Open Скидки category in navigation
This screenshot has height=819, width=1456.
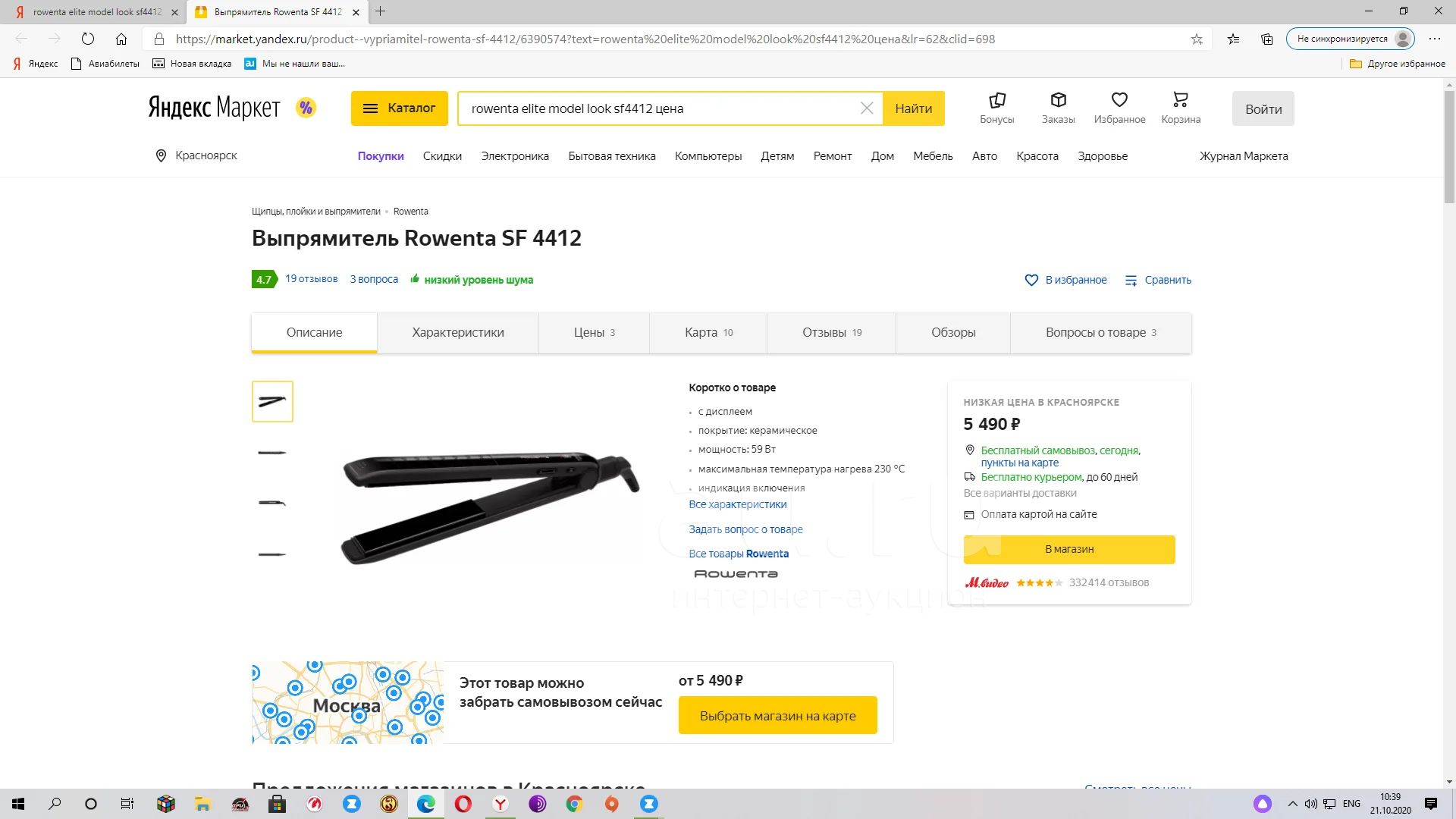click(442, 156)
